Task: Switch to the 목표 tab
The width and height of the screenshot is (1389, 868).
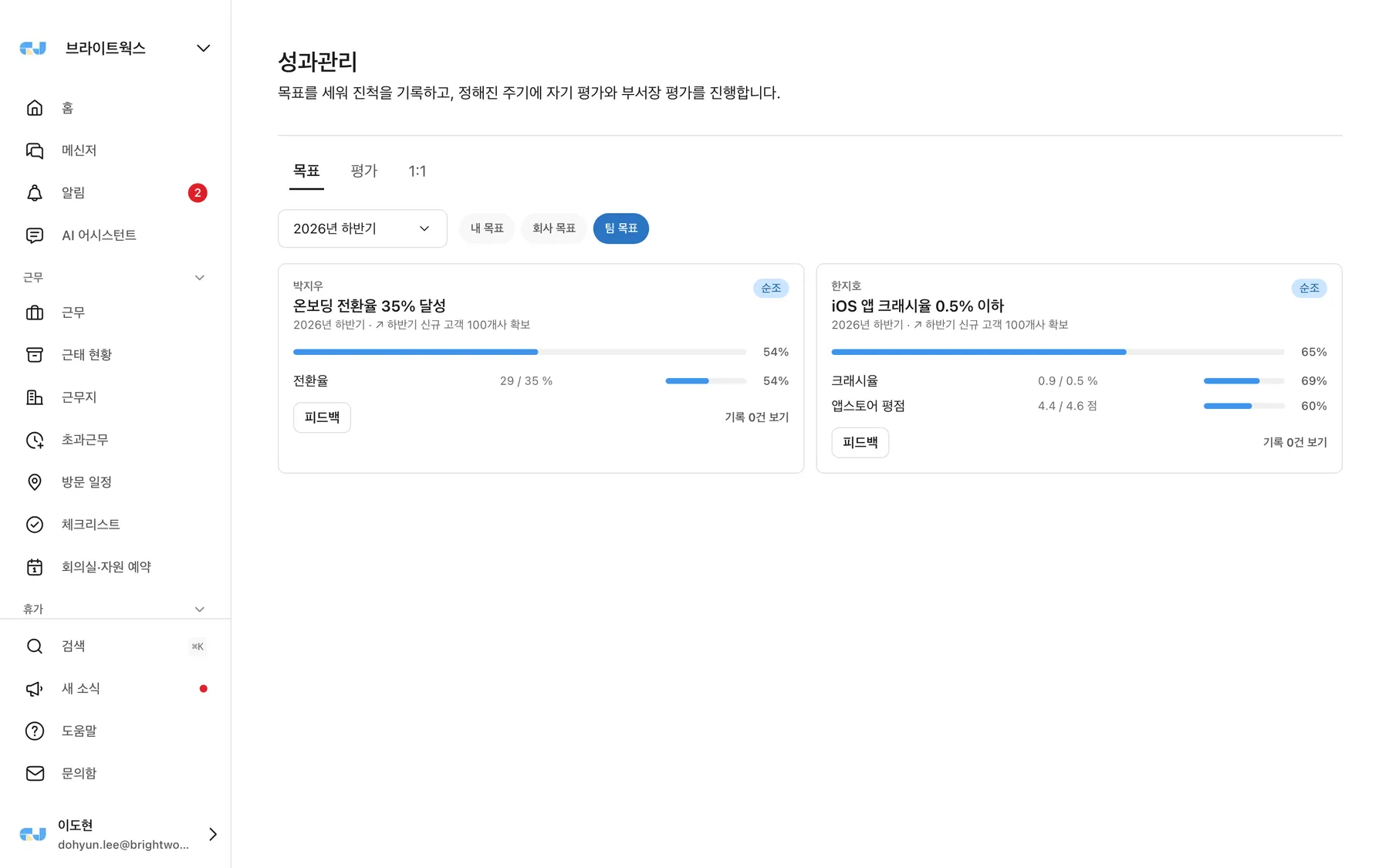Action: [306, 171]
